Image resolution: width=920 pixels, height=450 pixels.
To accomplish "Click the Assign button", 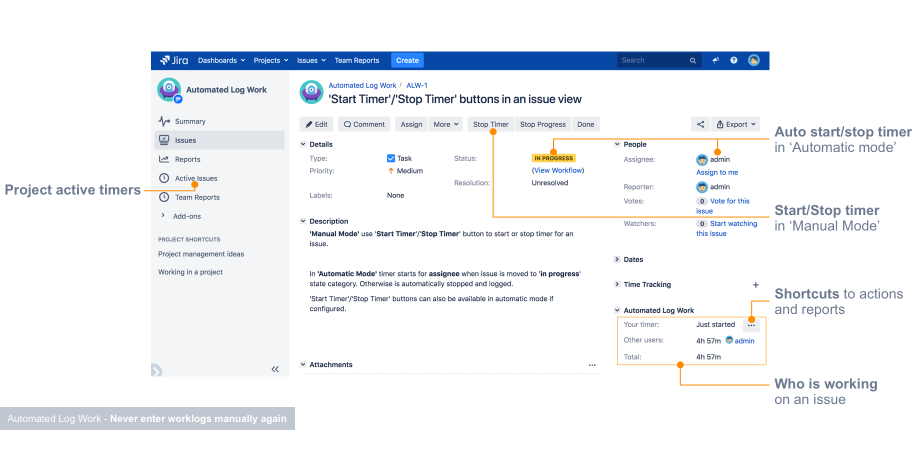I will pyautogui.click(x=411, y=124).
